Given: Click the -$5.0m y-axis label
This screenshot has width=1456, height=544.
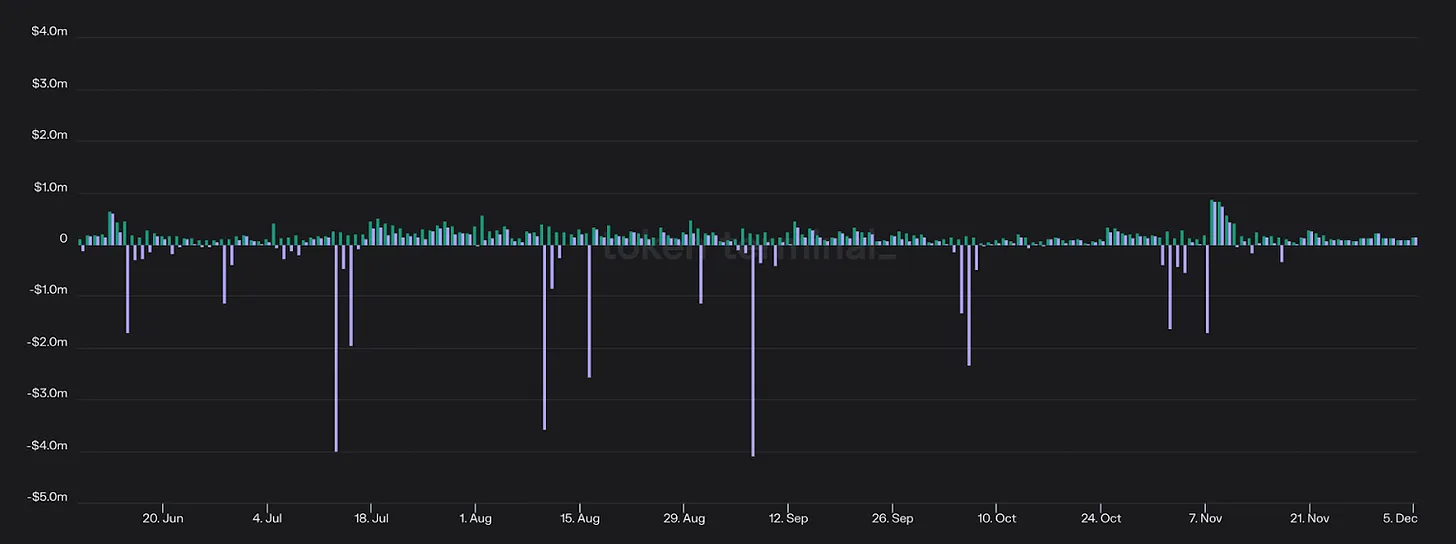Looking at the screenshot, I should click(47, 497).
